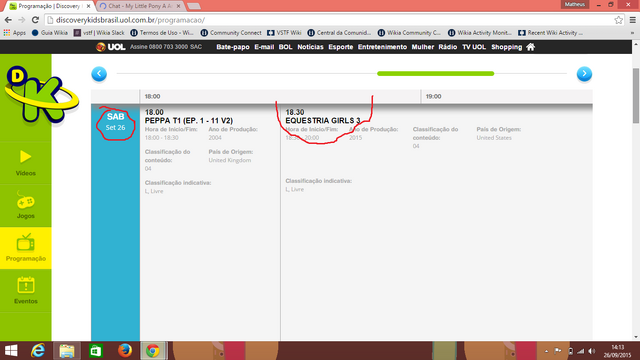The height and width of the screenshot is (360, 640).
Task: Show hidden system tray icons arrow
Action: coord(546,351)
